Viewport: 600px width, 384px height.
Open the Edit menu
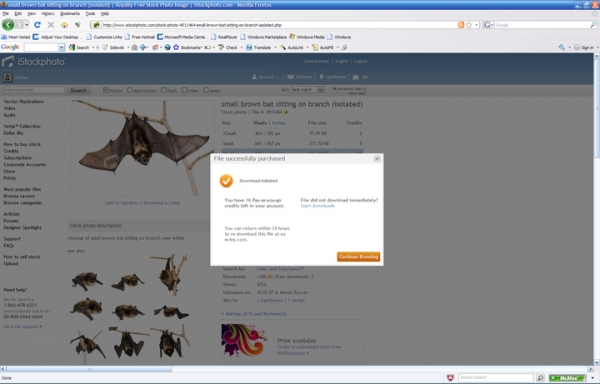tap(18, 14)
